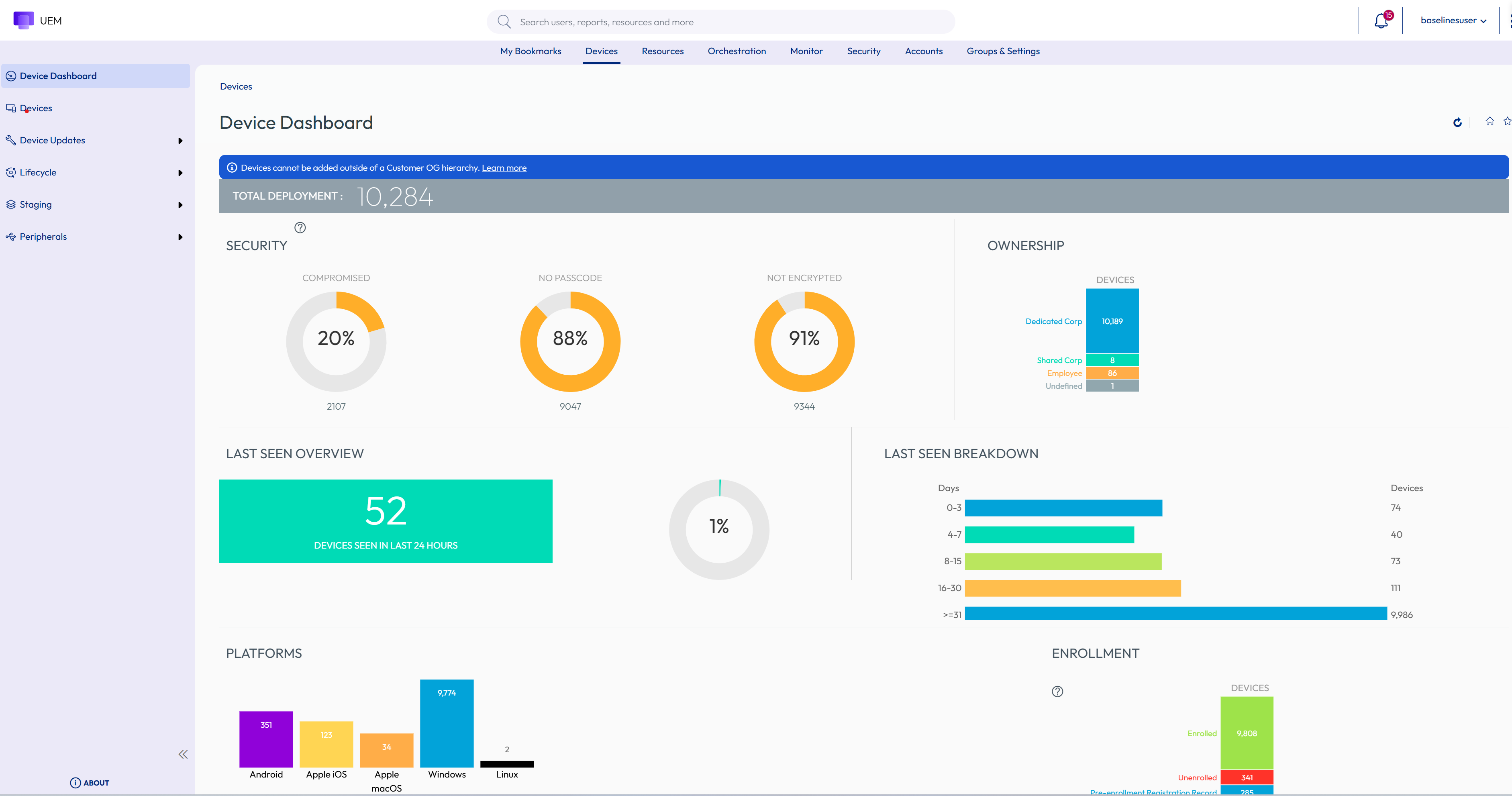This screenshot has height=796, width=1512.
Task: Click the Security section help icon
Action: tap(300, 227)
